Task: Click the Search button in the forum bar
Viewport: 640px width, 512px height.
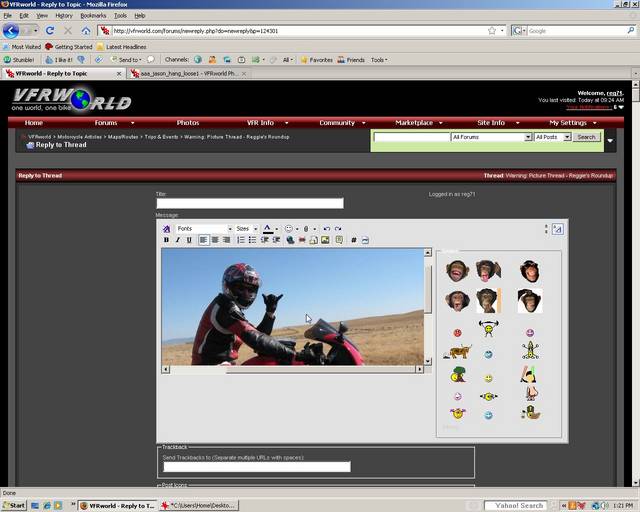Action: 586,137
